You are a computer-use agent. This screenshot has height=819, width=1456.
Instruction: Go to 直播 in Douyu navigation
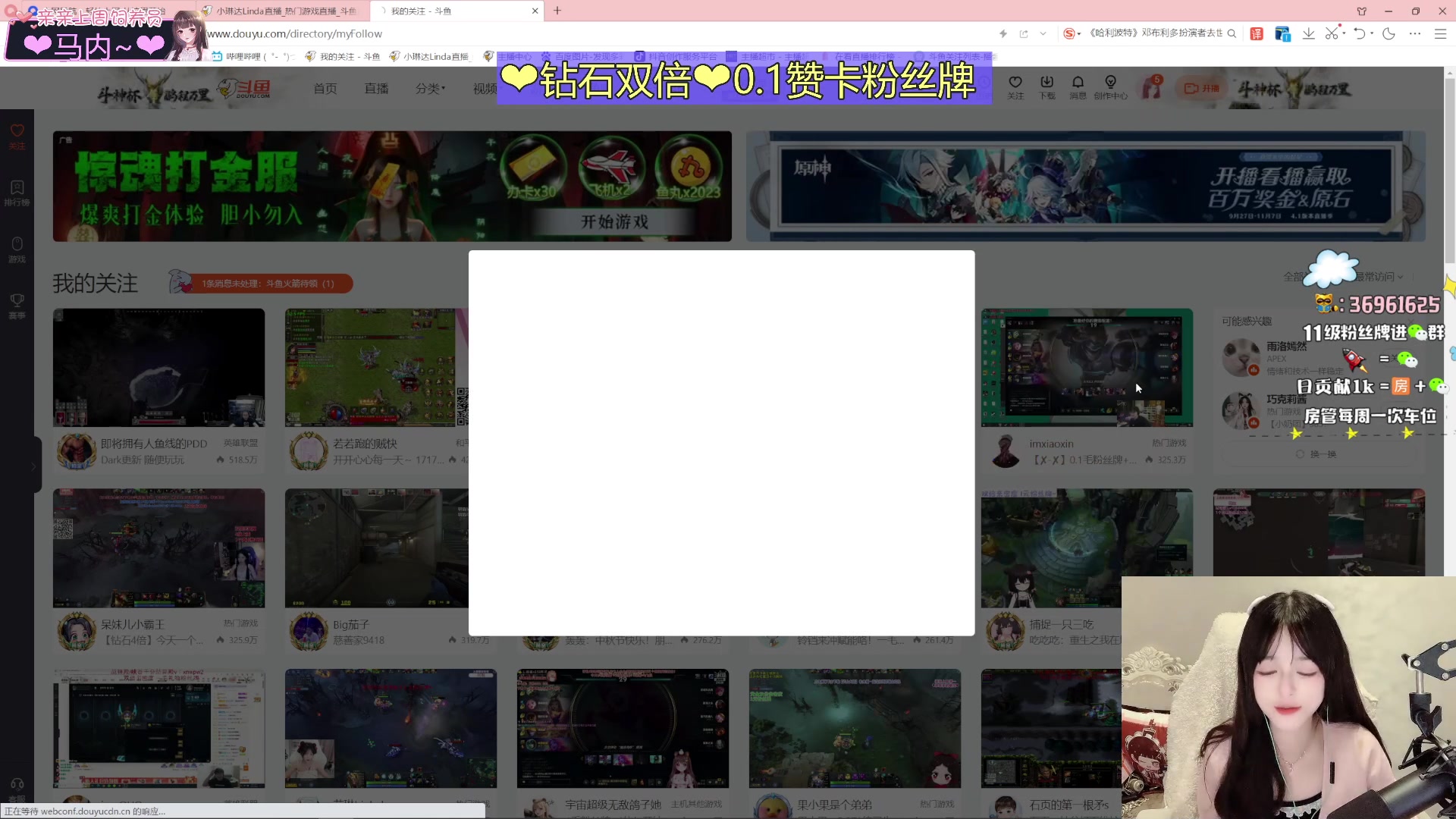click(x=376, y=89)
